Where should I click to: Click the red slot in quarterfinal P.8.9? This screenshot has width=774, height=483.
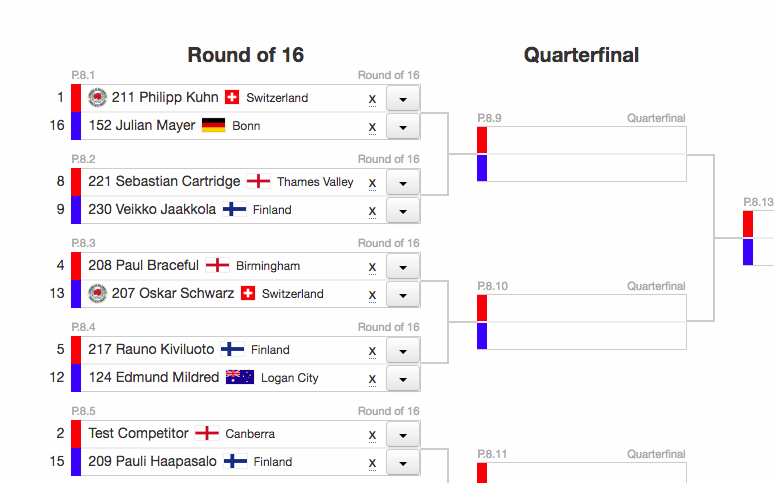click(482, 140)
